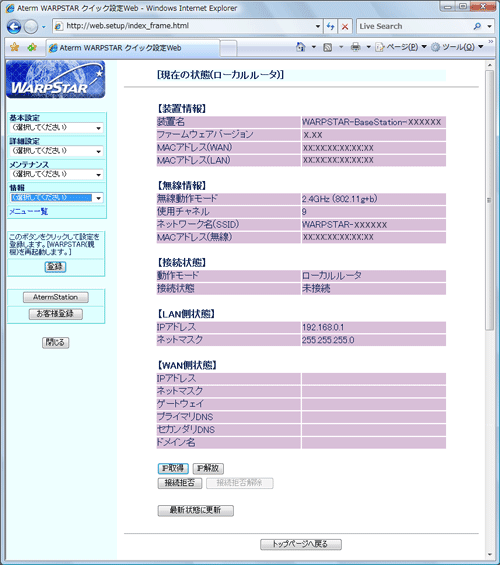This screenshot has height=565, width=500.
Task: Expand the Home button dropdown arrow
Action: (x=314, y=47)
